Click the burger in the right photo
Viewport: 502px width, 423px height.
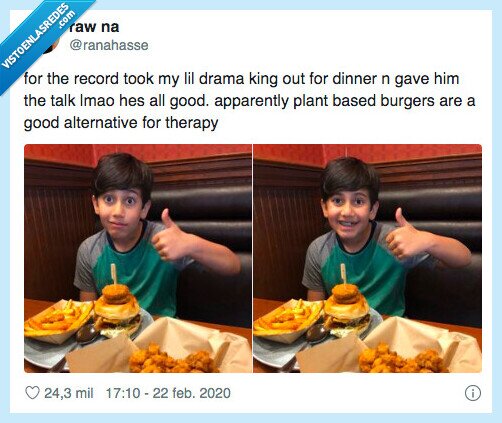[x=347, y=308]
